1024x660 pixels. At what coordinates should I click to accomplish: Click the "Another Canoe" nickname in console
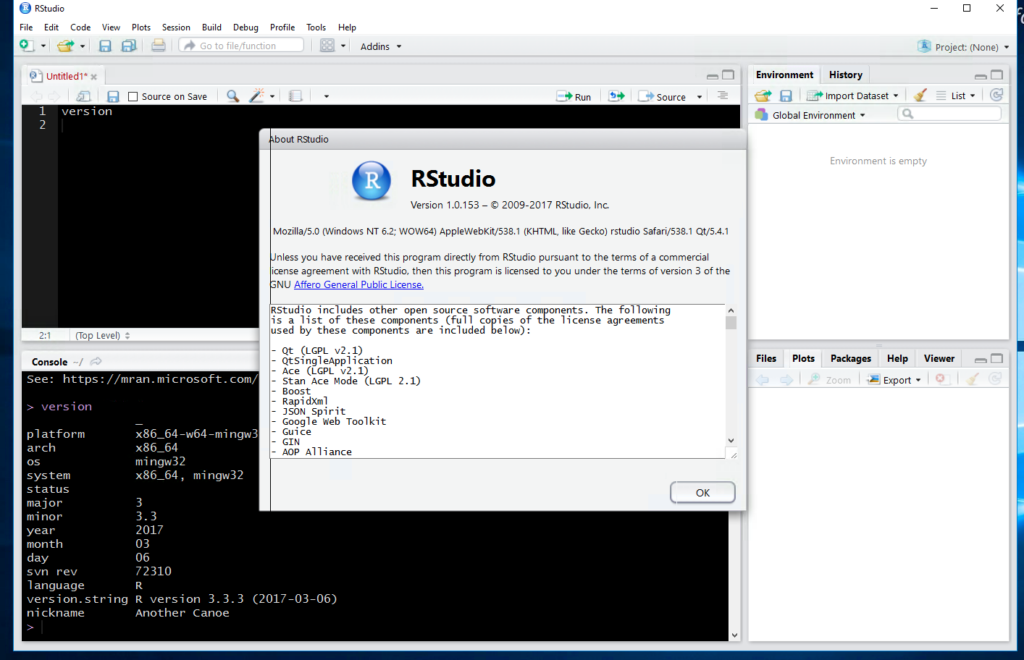click(182, 613)
